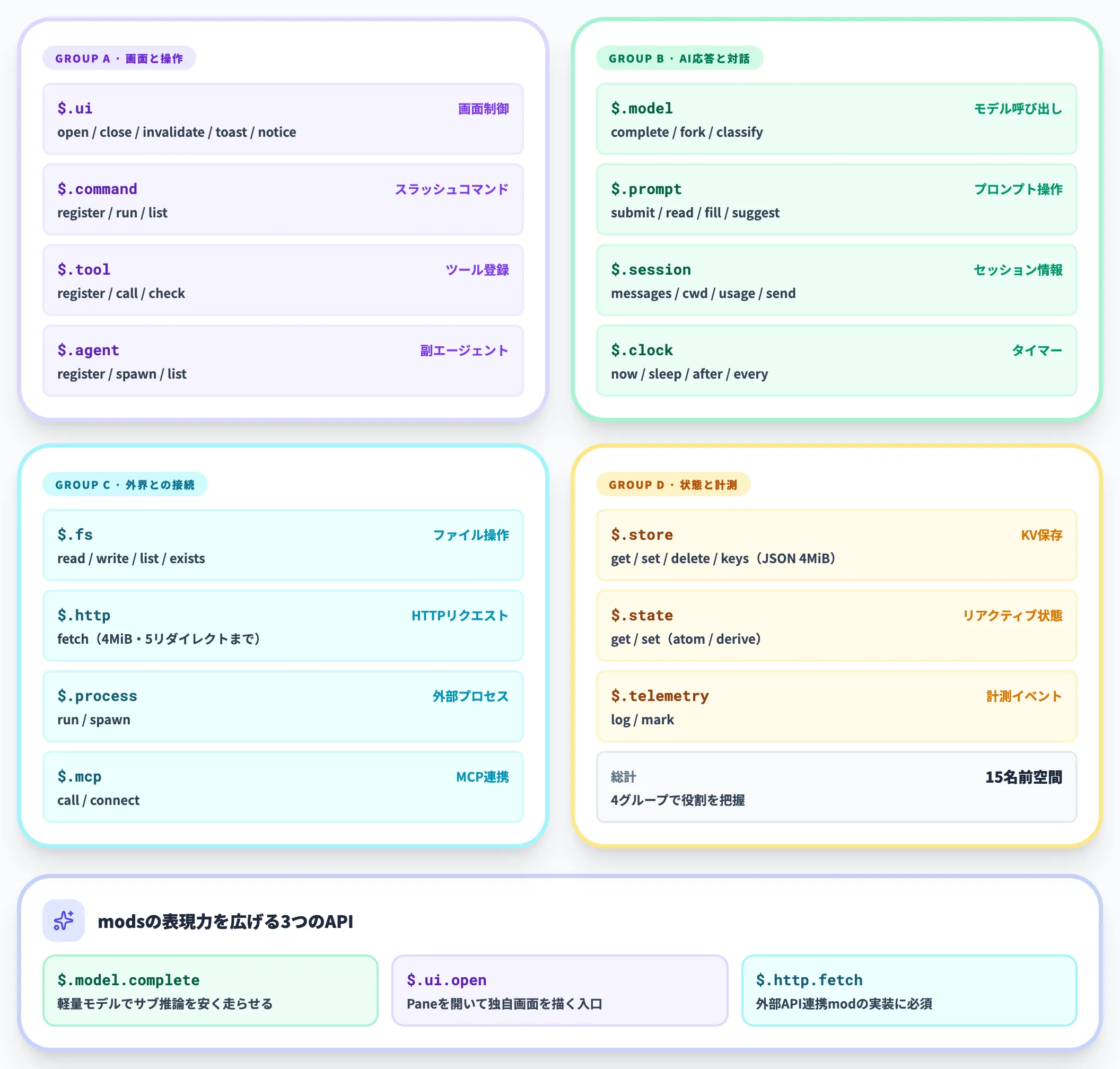This screenshot has width=1120, height=1069.
Task: Click the 副エージェント label
Action: (x=464, y=350)
